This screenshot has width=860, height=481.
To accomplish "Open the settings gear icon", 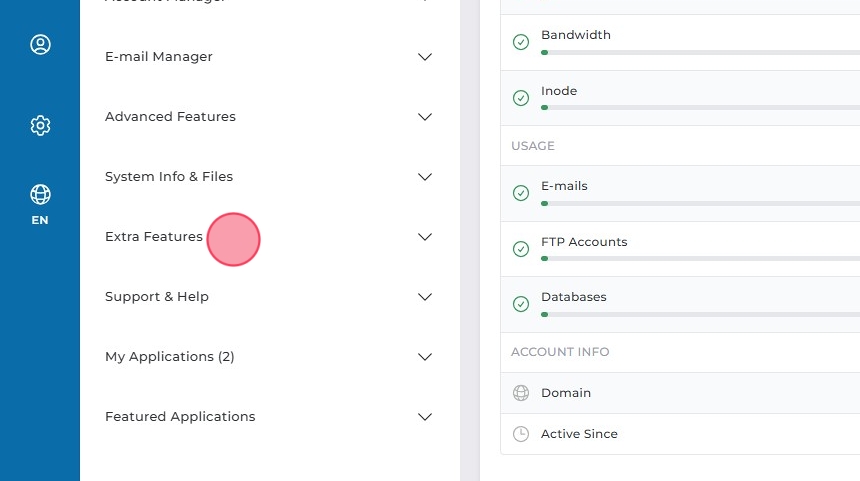I will 40,125.
